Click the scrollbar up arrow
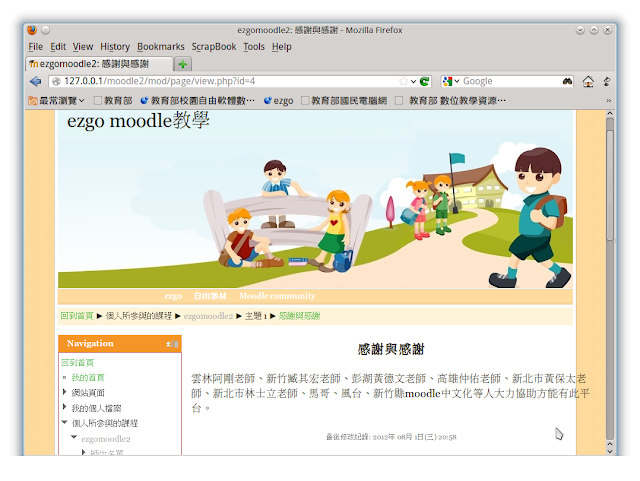This screenshot has width=640, height=481. coord(610,113)
